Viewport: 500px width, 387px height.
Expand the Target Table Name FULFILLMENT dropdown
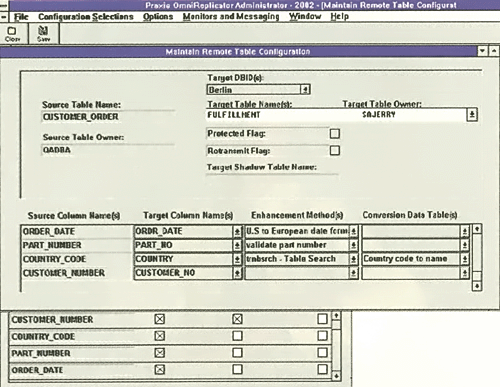coord(472,115)
